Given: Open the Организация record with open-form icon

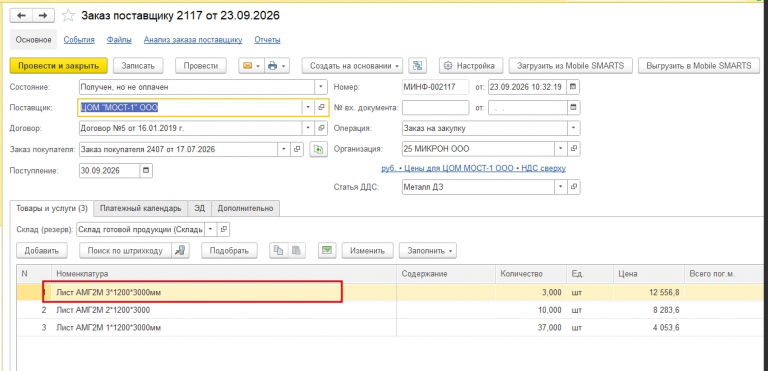Looking at the screenshot, I should coord(574,148).
